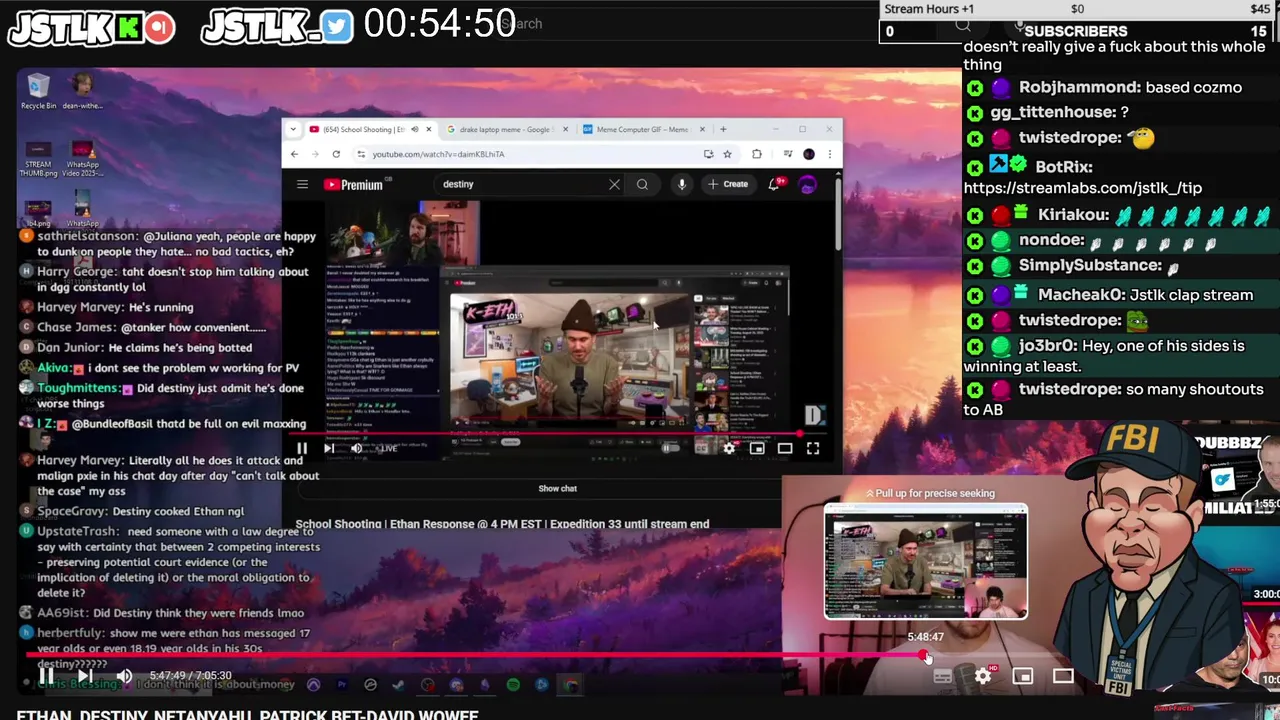Open YouTube notifications bell
This screenshot has width=1280, height=720.
(773, 184)
